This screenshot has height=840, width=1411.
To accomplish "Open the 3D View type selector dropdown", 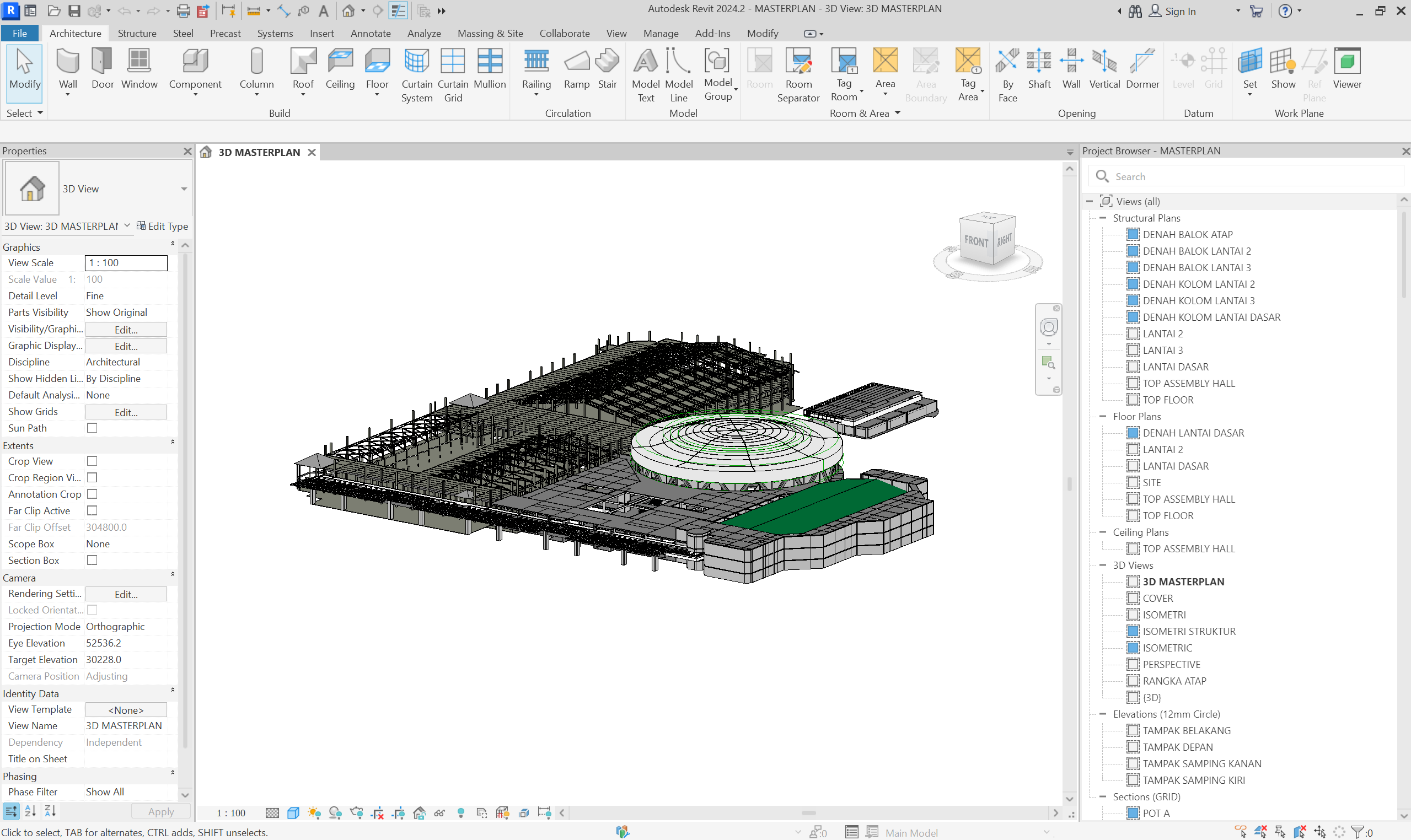I will pos(184,189).
